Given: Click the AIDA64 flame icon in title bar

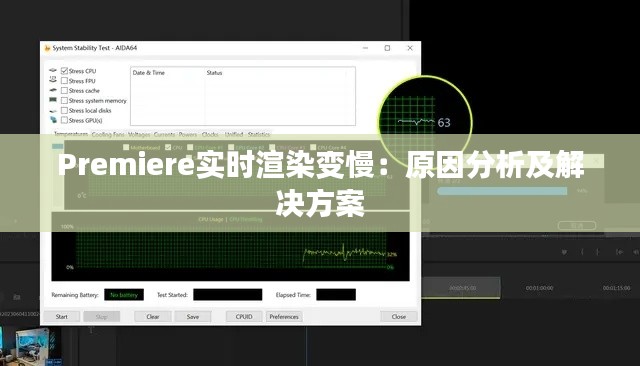Looking at the screenshot, I should click(47, 48).
